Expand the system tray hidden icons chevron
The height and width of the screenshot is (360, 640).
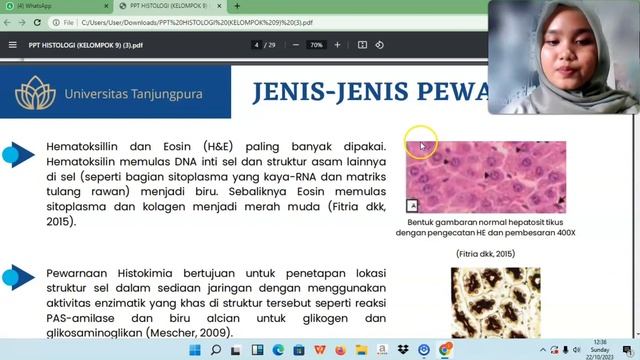tap(543, 350)
